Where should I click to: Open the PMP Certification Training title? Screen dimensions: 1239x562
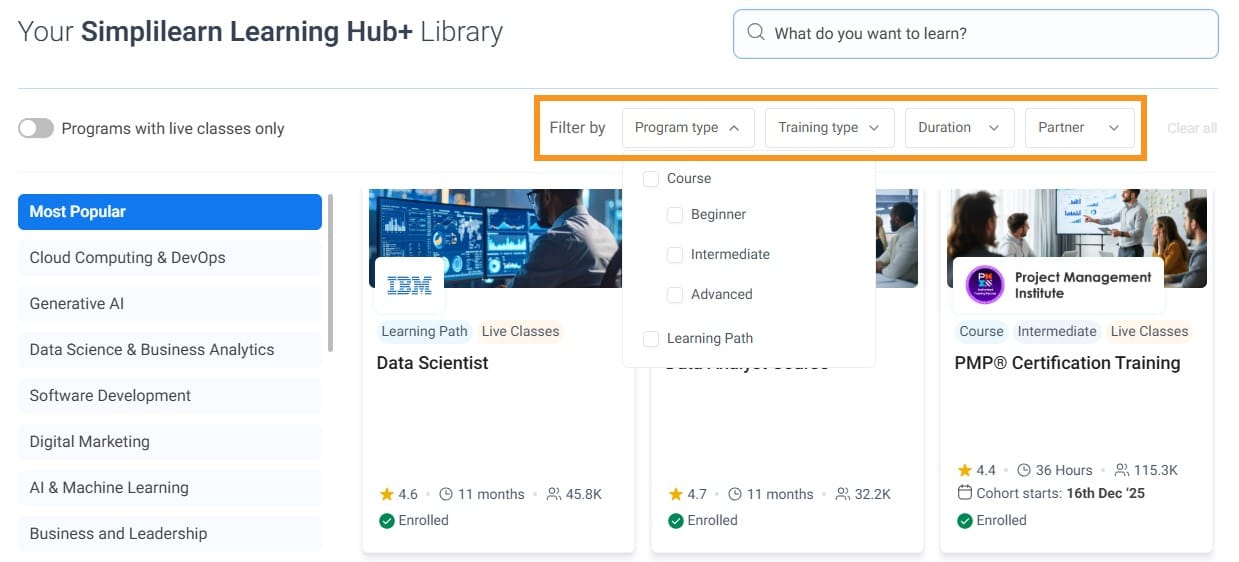click(1067, 363)
